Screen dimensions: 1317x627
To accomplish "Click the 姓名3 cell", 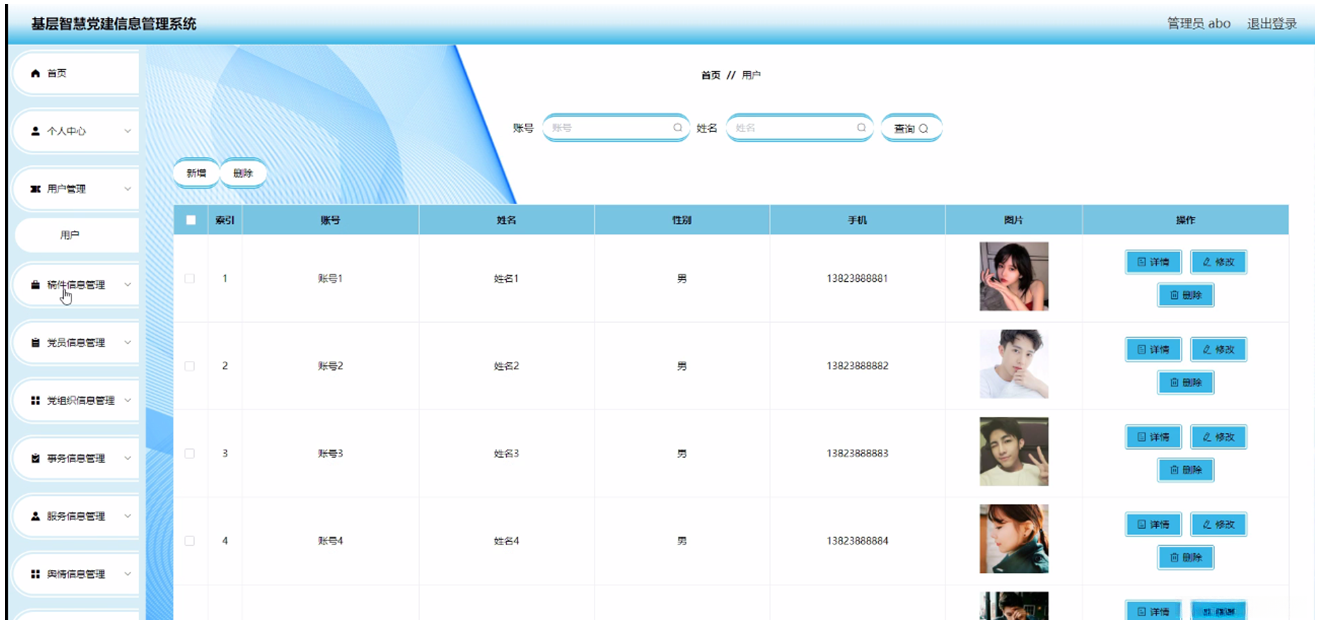I will (x=506, y=454).
